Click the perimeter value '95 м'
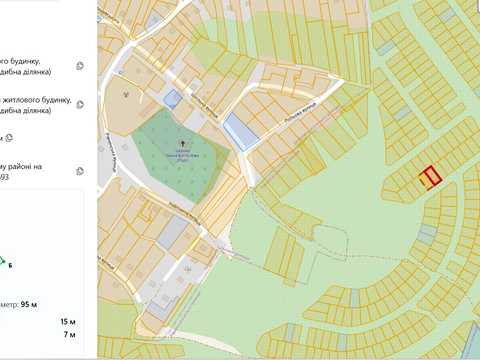 (29, 305)
